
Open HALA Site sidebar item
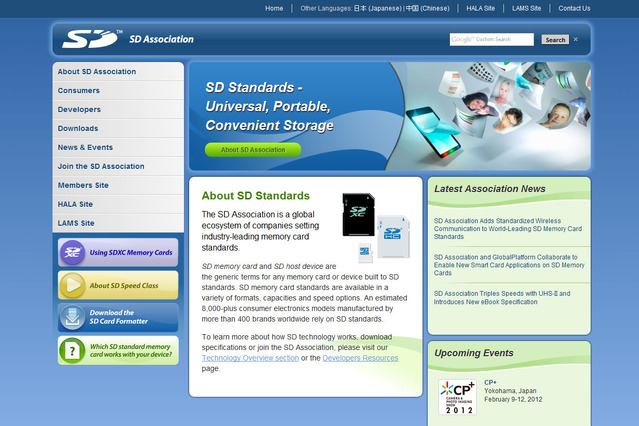point(118,204)
